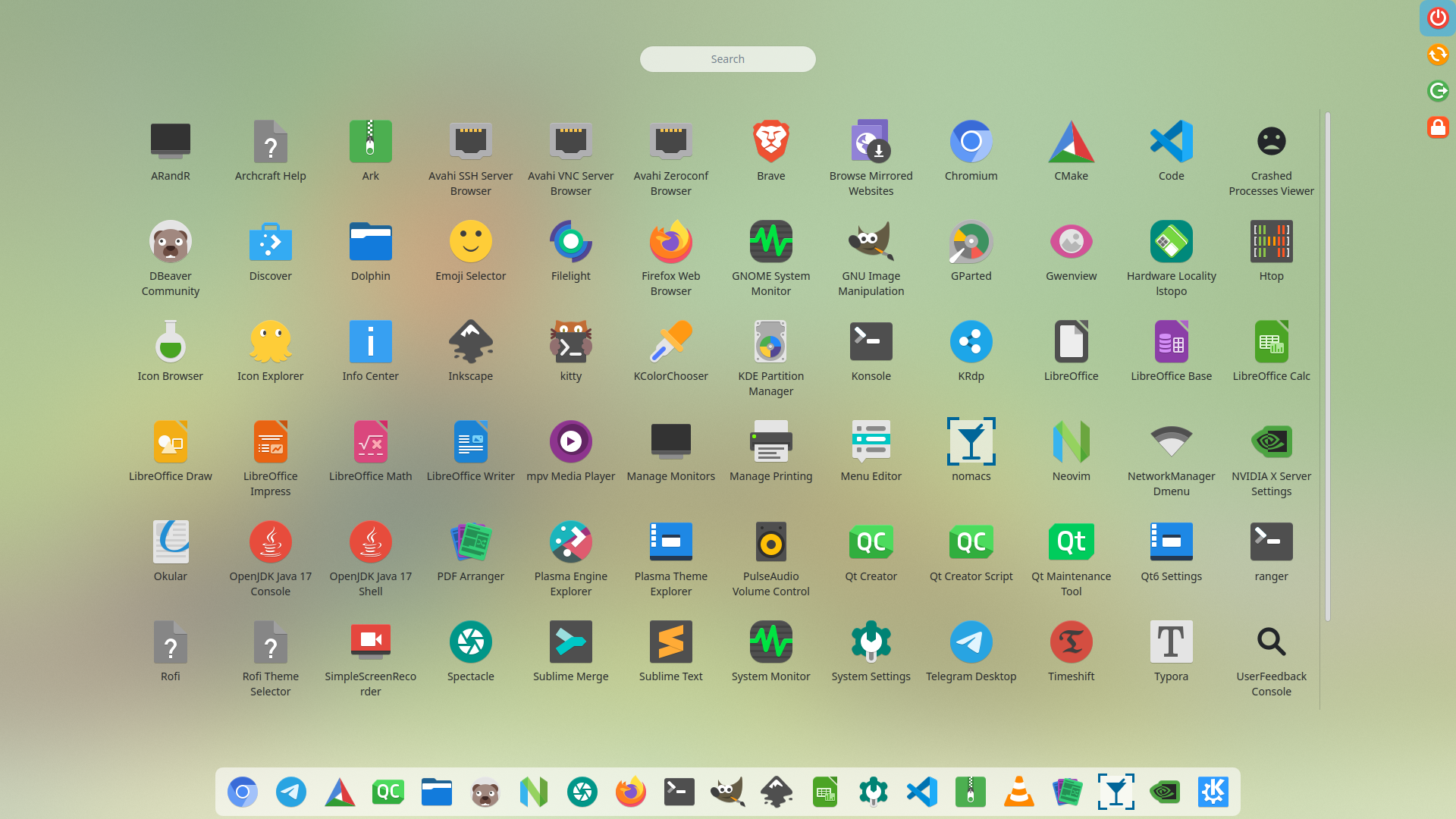1456x819 pixels.
Task: Open LibreOffice Calc from the grid
Action: click(1271, 352)
